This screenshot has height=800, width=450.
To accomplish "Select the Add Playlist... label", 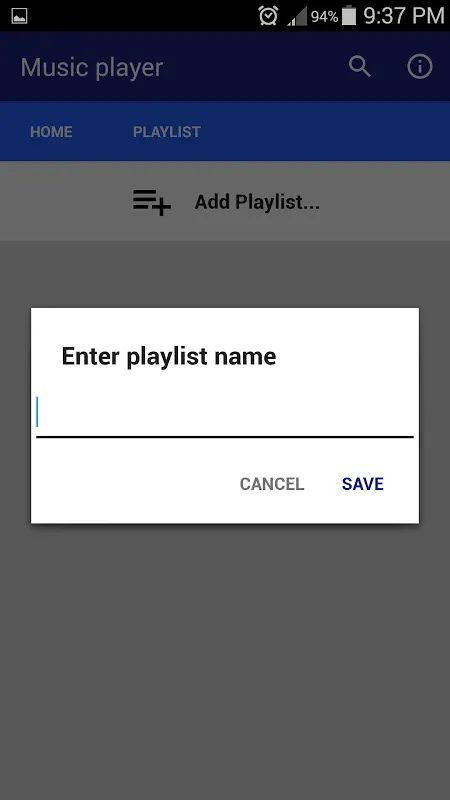I will click(257, 202).
